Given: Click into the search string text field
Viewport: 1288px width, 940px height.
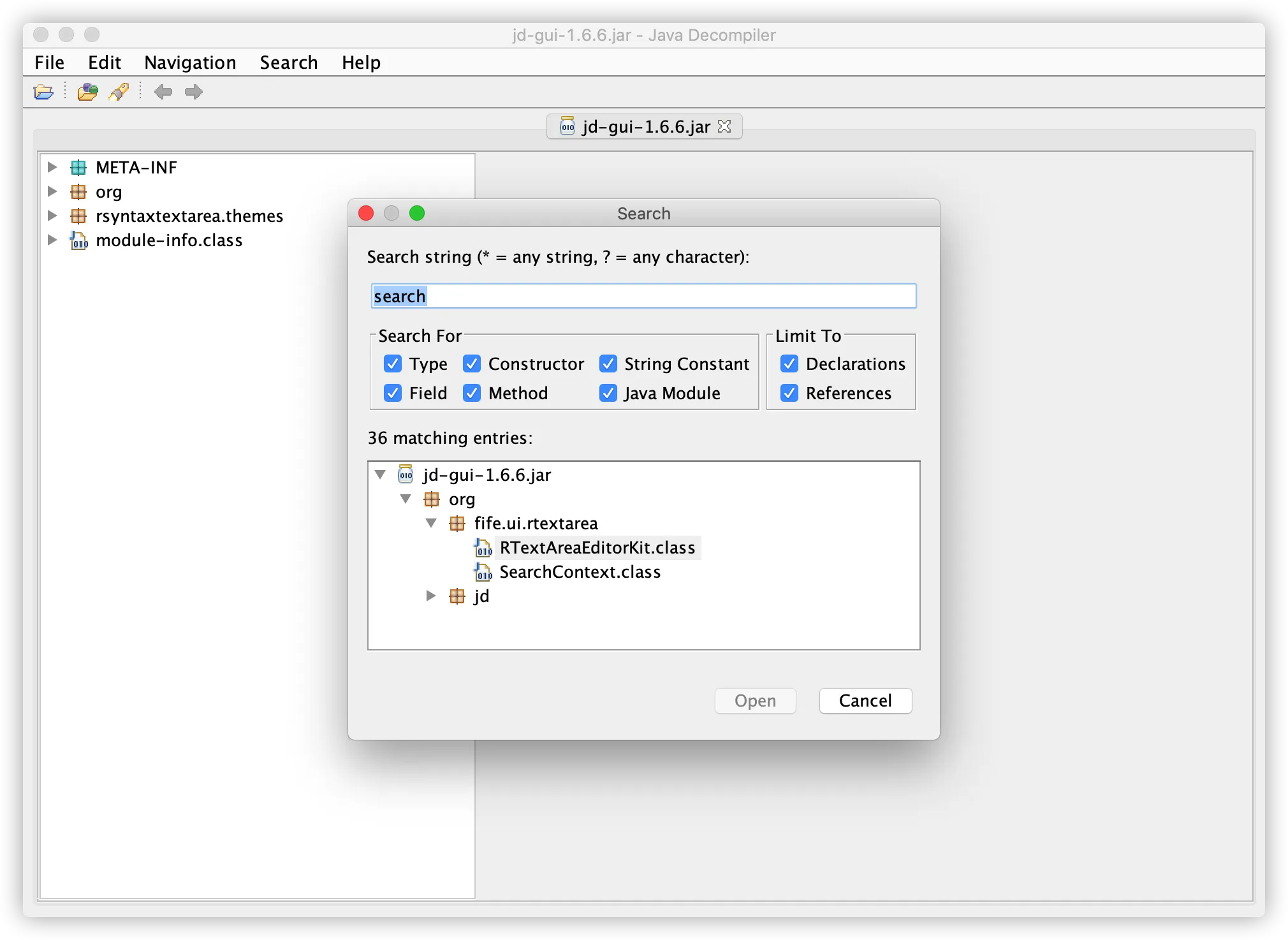Looking at the screenshot, I should 644,296.
